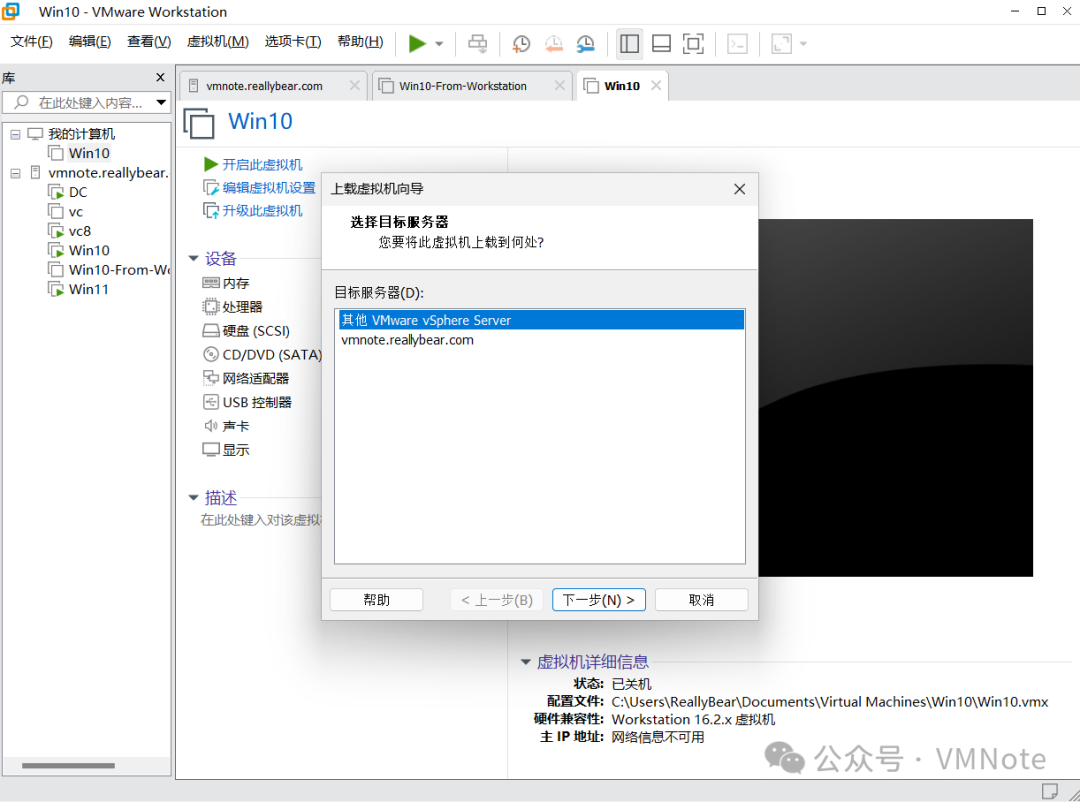Click the 硬盘 (SCSI) device icon

pos(211,331)
